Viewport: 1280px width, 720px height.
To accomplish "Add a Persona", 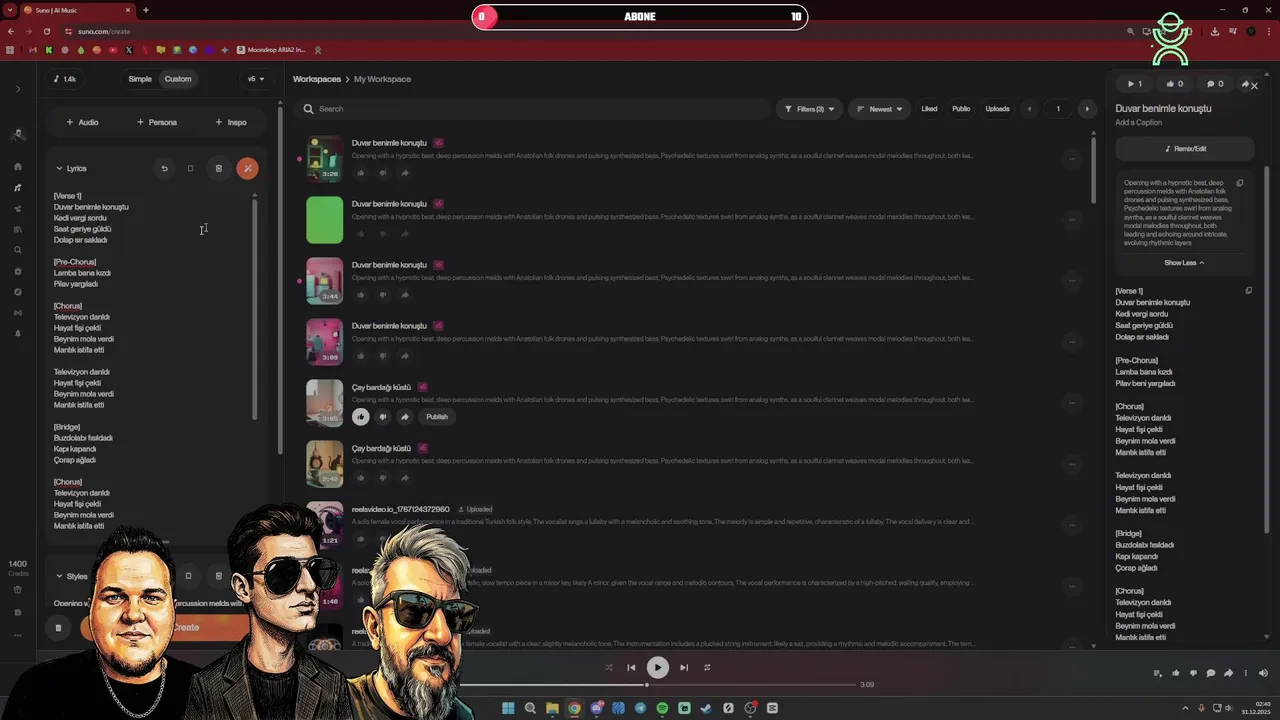I will (157, 122).
